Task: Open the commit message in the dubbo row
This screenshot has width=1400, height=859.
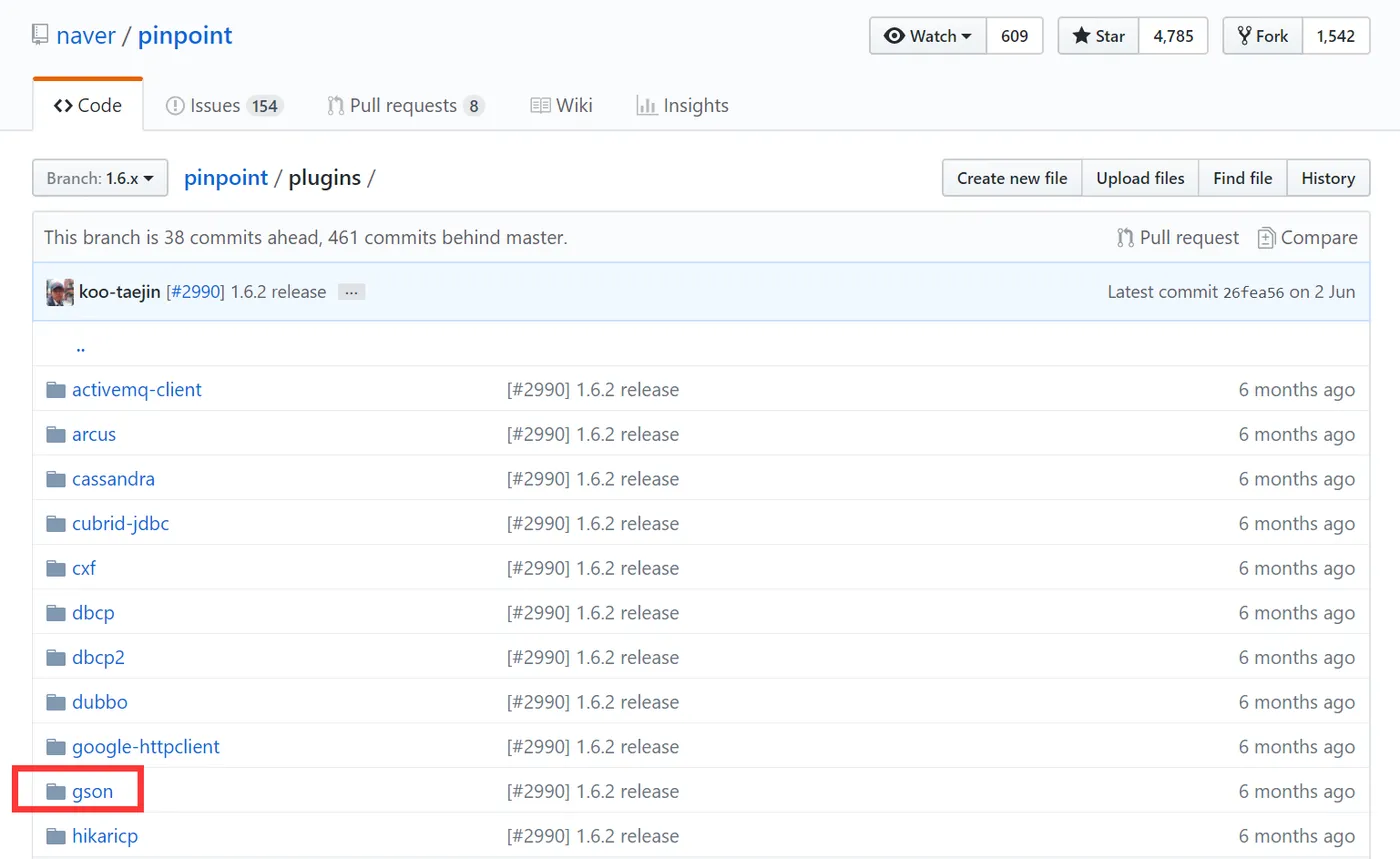Action: [x=593, y=702]
